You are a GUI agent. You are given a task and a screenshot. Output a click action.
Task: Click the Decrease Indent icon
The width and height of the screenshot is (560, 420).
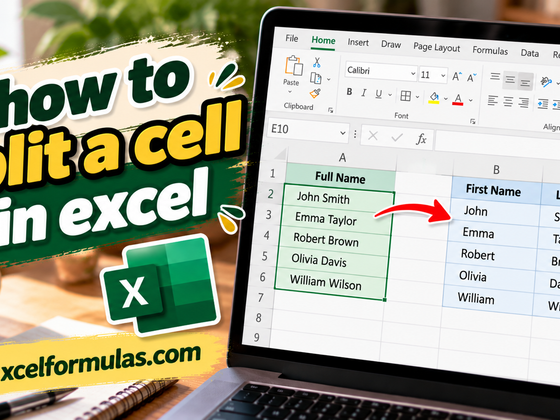pyautogui.click(x=543, y=104)
